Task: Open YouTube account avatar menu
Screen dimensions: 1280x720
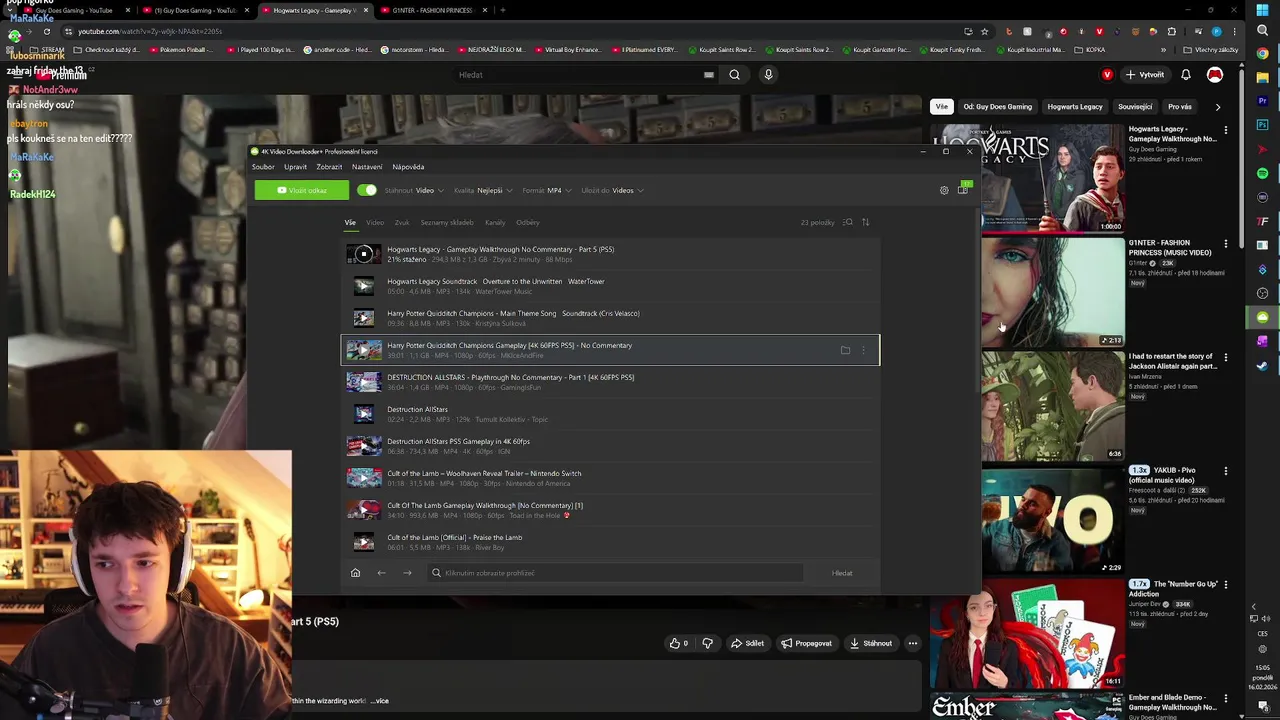Action: (x=1215, y=75)
